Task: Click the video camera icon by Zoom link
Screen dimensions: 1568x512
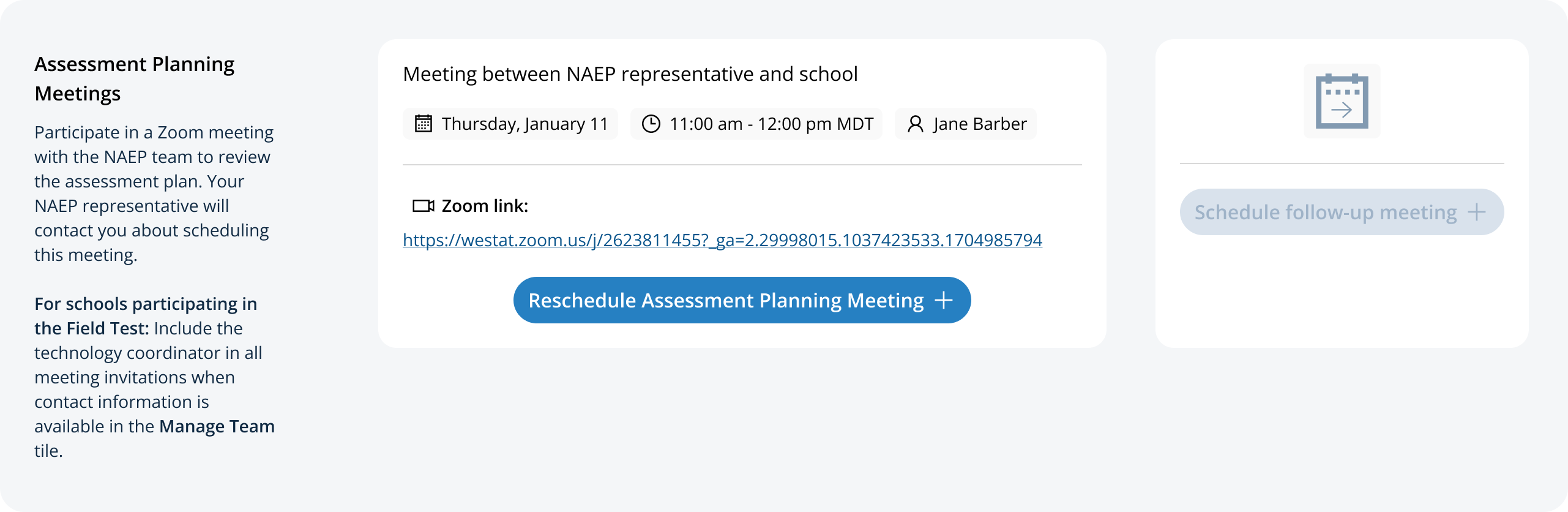Action: [x=423, y=206]
